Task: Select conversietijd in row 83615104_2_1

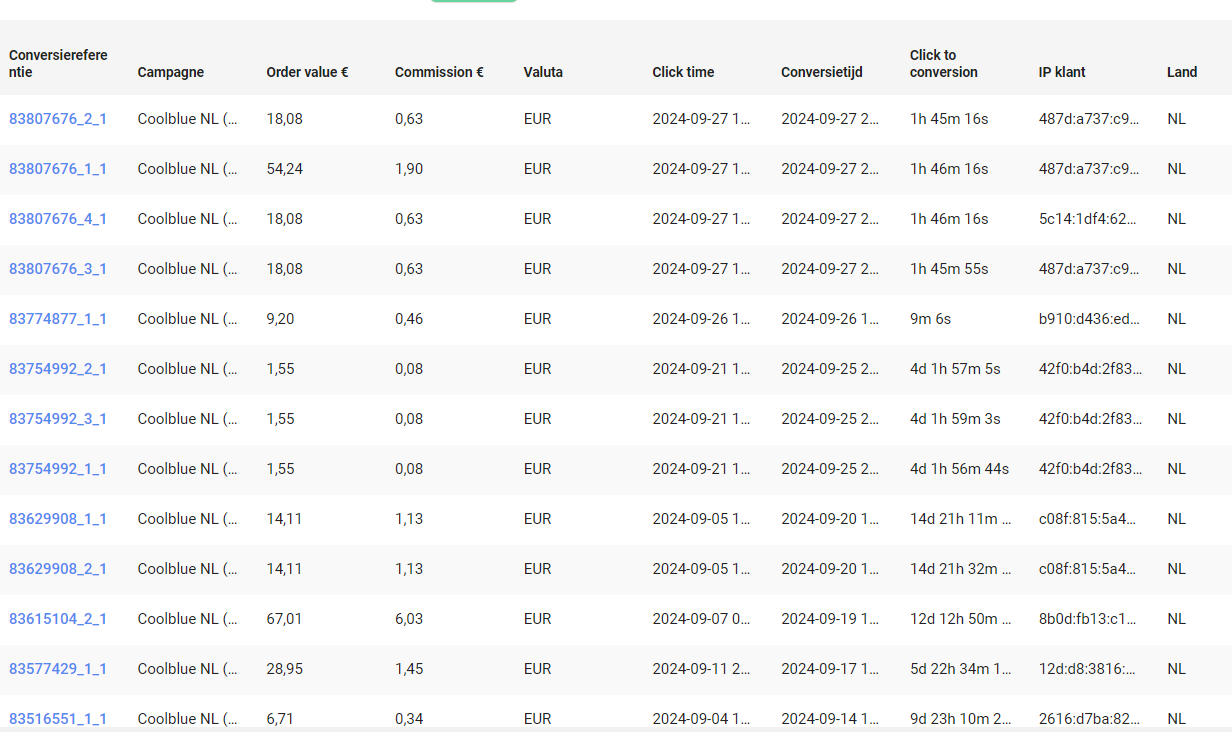Action: pos(830,619)
